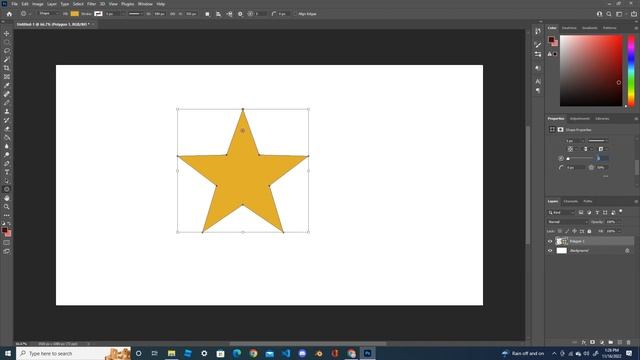Image resolution: width=640 pixels, height=360 pixels.
Task: Switch to the Adjustments tab
Action: [x=580, y=119]
